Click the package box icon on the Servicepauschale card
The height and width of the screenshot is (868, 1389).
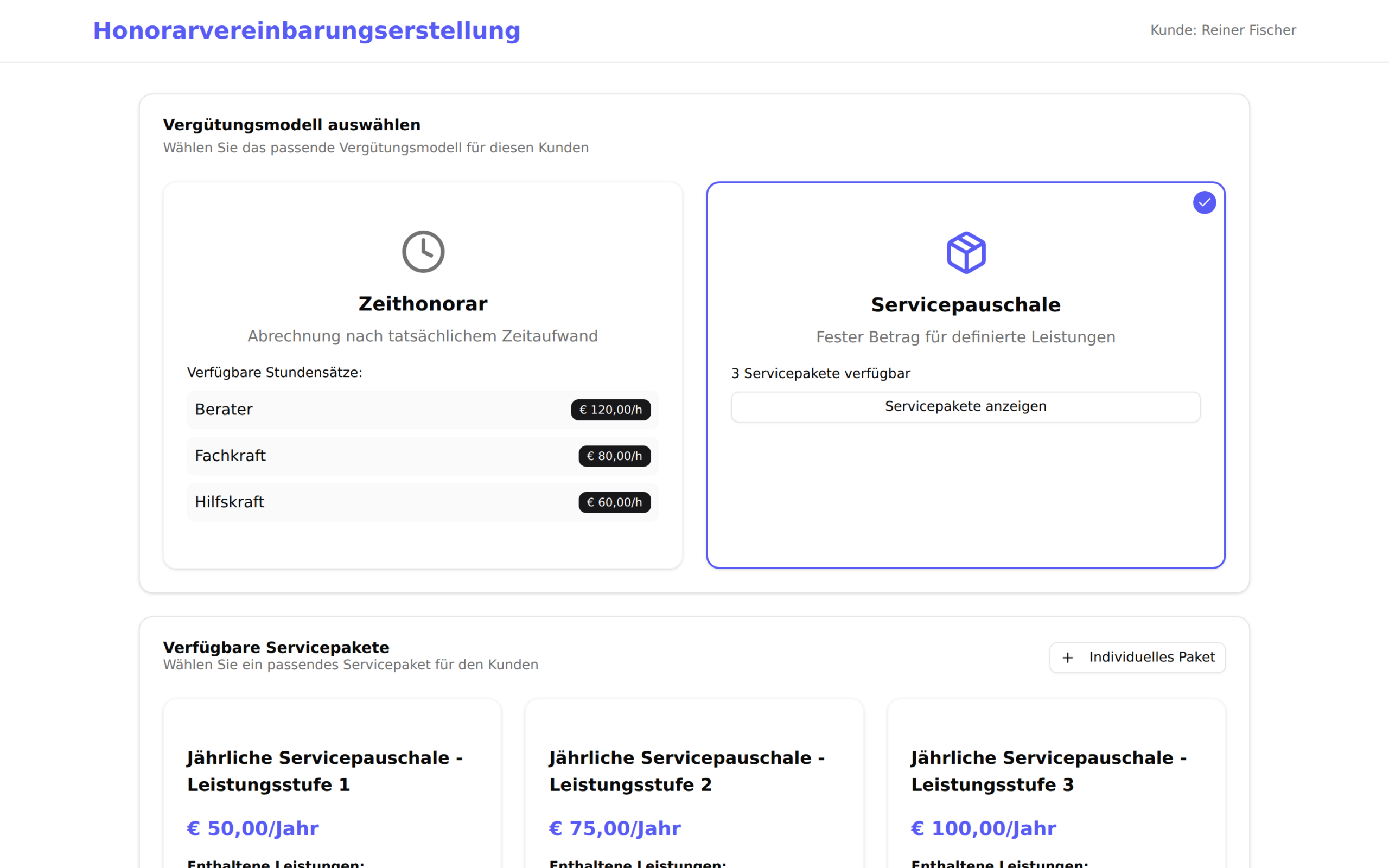966,253
